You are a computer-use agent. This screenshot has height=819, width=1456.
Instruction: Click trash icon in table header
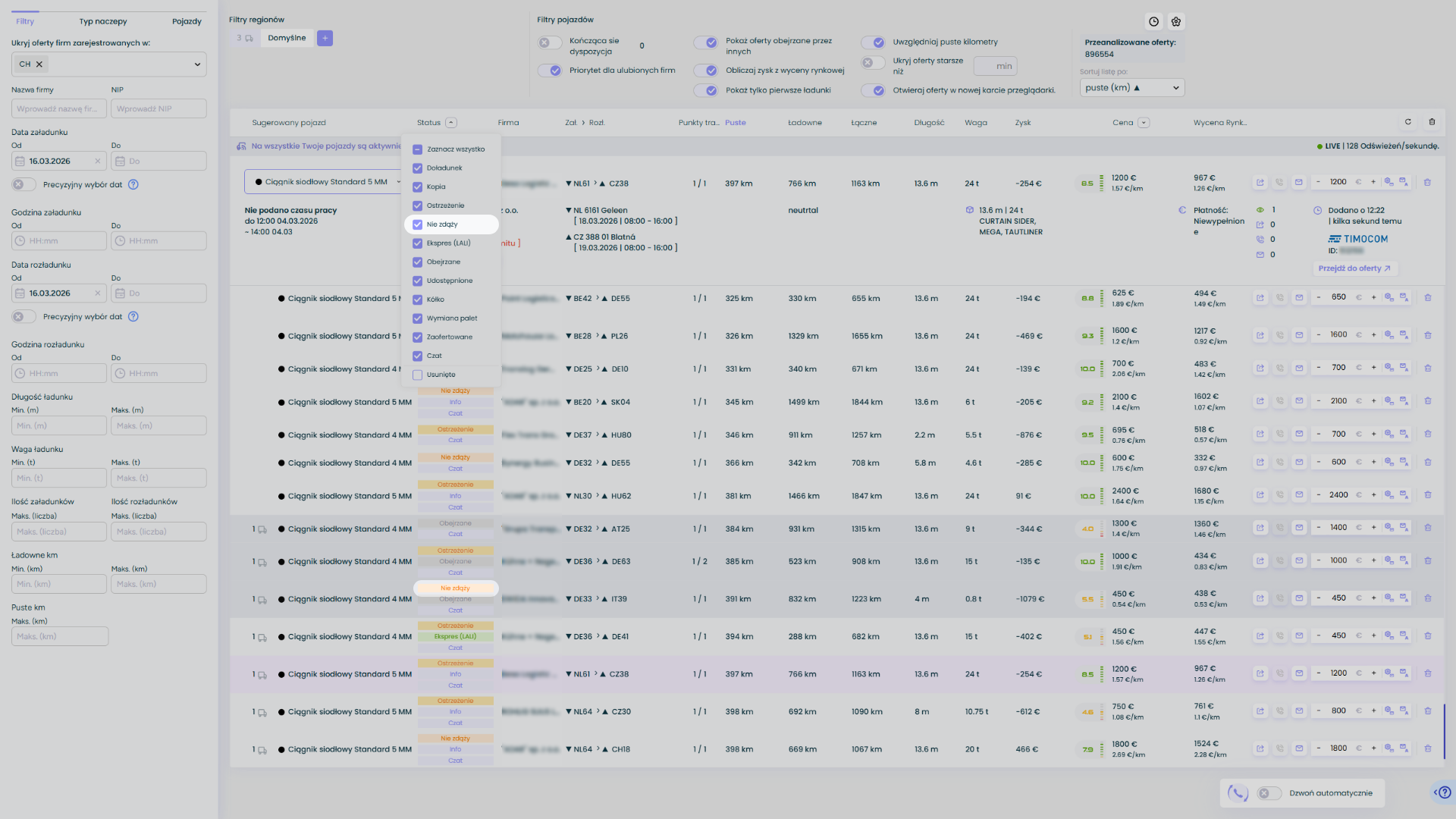pos(1432,122)
